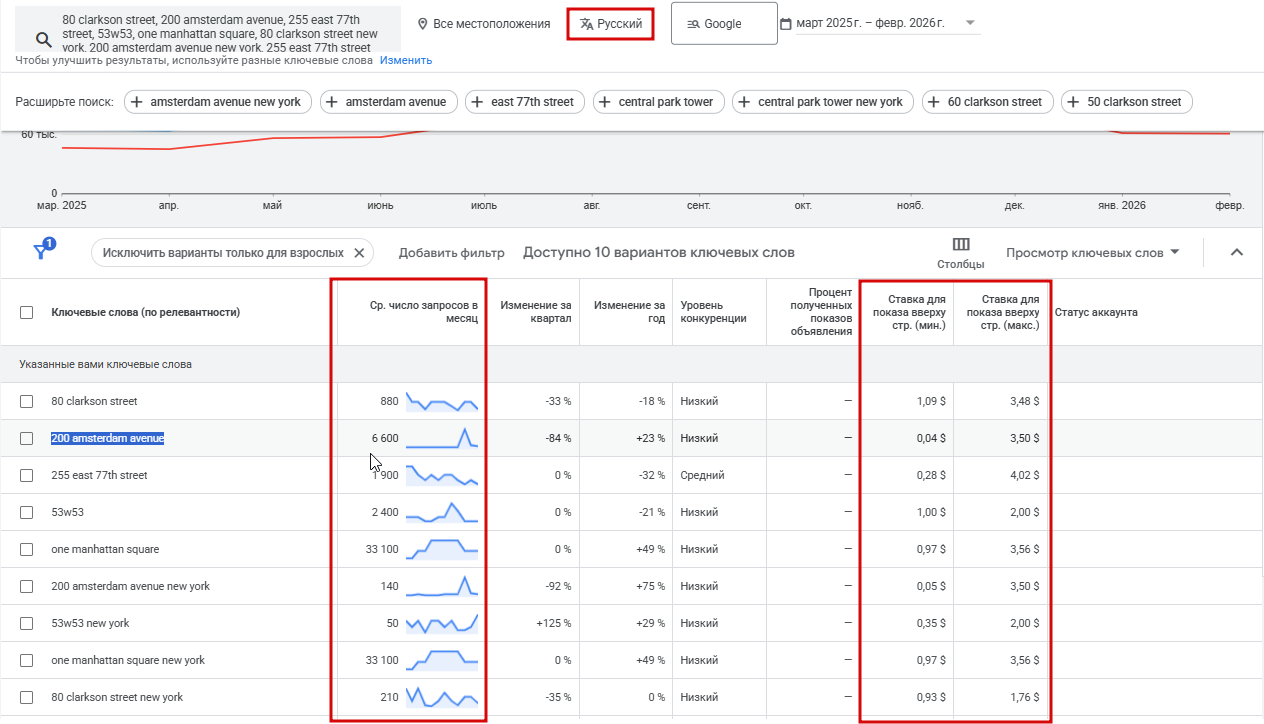
Task: Click Добавить фильтр button
Action: pos(451,253)
